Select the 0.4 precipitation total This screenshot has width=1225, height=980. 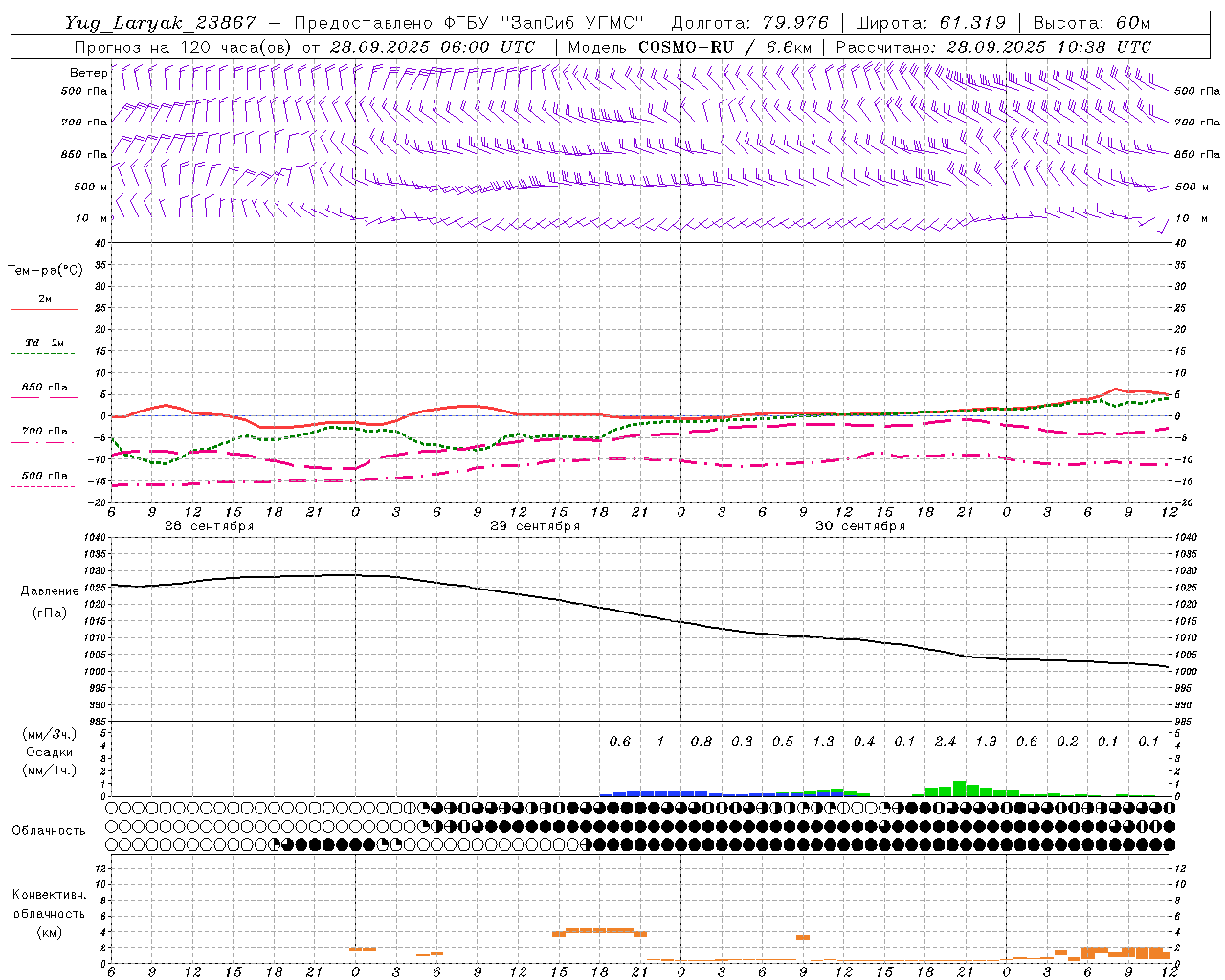pos(864,742)
